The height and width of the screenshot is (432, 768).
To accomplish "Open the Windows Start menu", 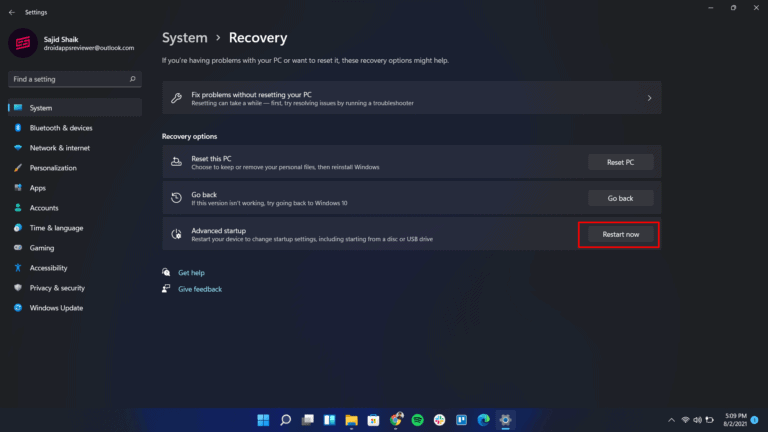I will pos(263,420).
